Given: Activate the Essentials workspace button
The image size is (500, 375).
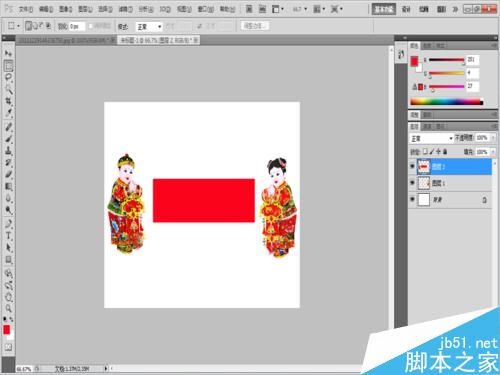Looking at the screenshot, I should coord(384,9).
